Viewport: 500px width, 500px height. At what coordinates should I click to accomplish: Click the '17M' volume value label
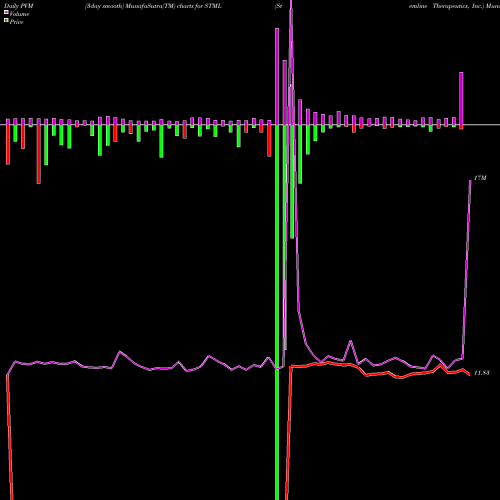[480, 178]
